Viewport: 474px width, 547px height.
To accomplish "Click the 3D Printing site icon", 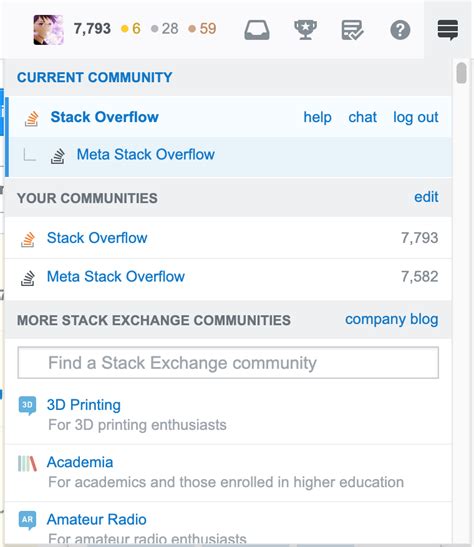I will point(27,405).
